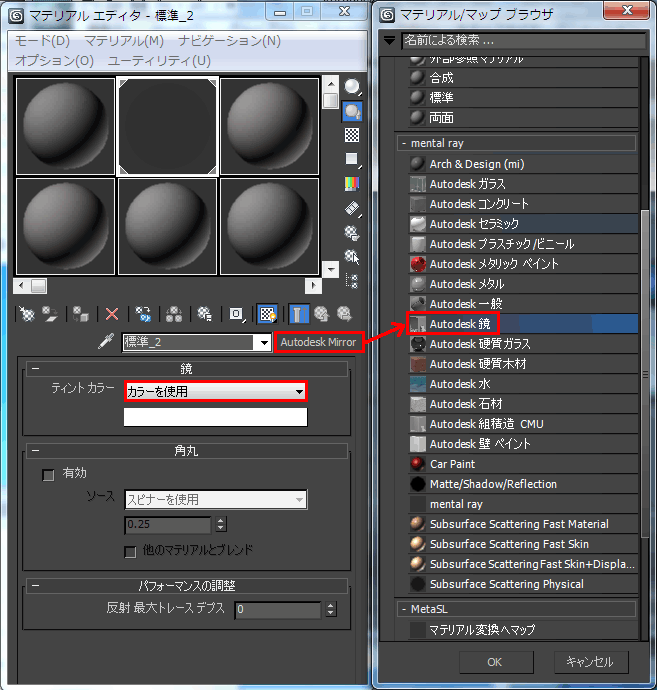This screenshot has height=690, width=657.
Task: Open material editor Options icon
Action: [x=352, y=232]
